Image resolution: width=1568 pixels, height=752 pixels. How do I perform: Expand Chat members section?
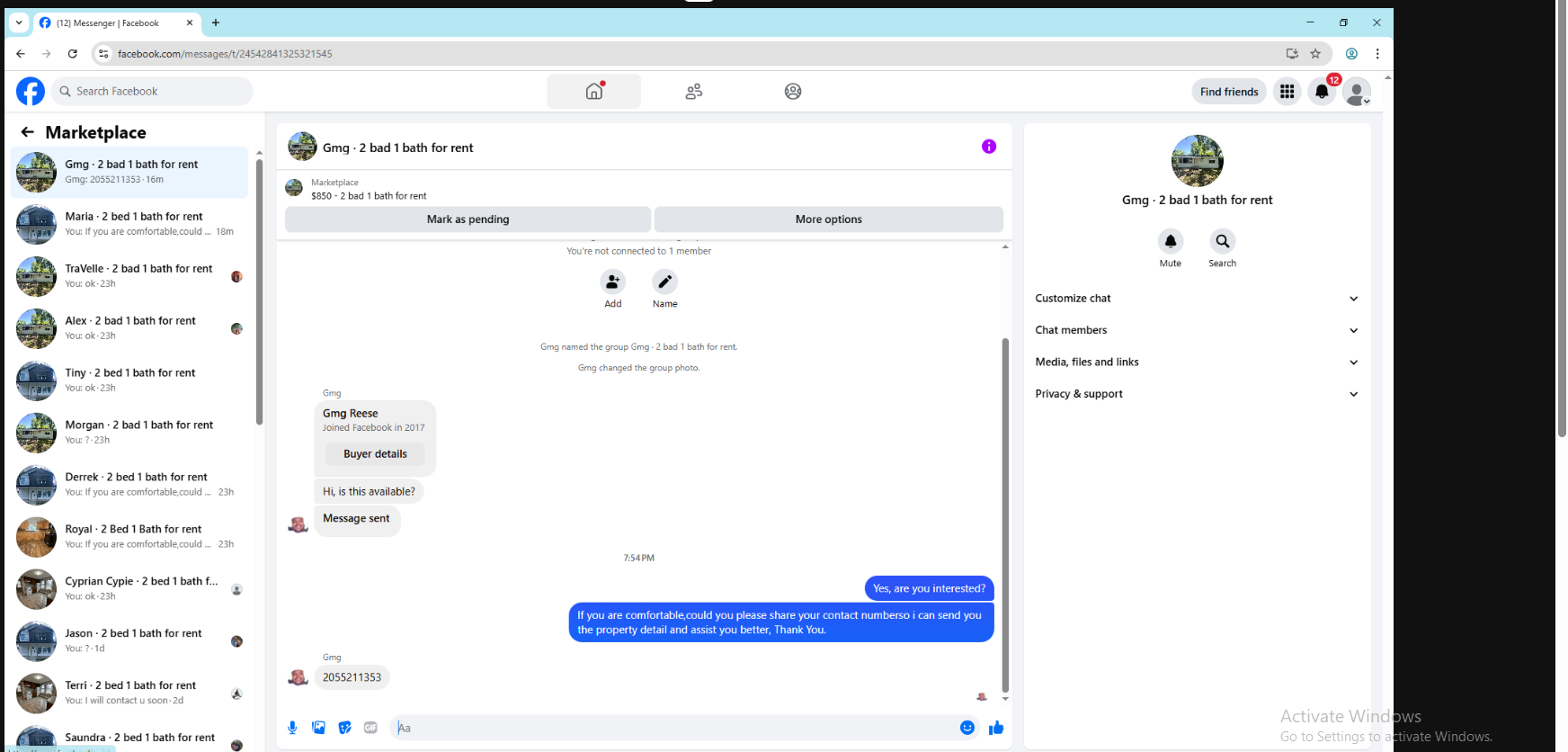(1197, 330)
